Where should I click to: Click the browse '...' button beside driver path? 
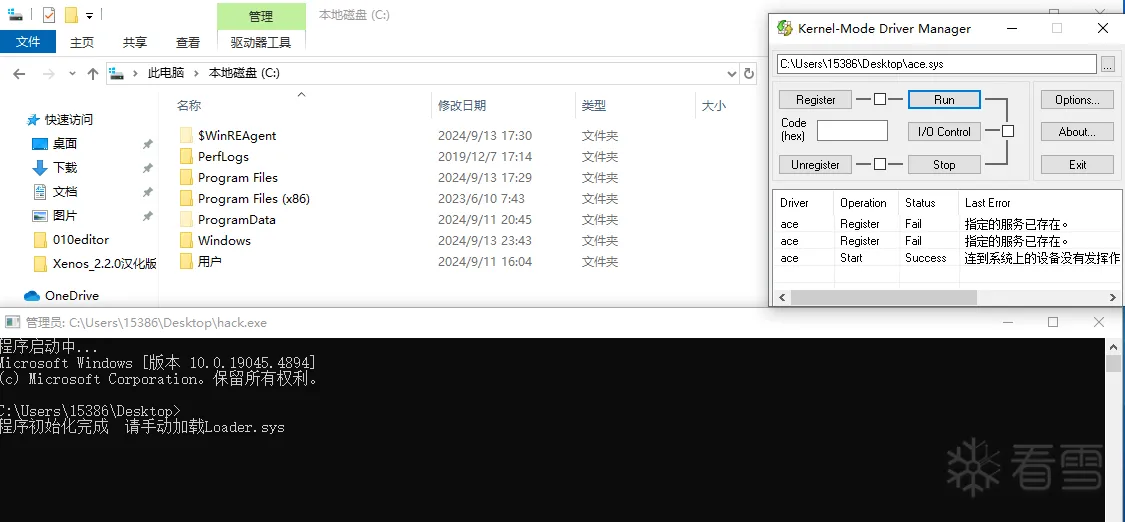click(x=1107, y=64)
